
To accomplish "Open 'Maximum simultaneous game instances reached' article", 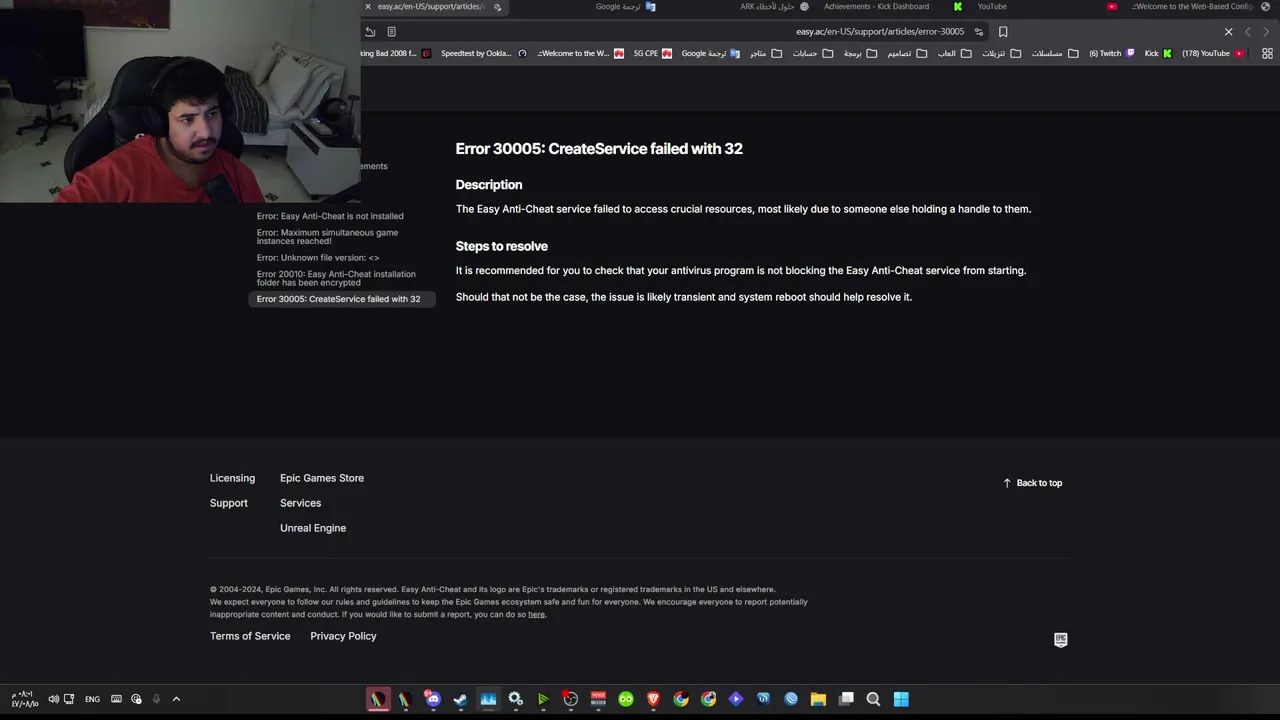I will pyautogui.click(x=327, y=237).
